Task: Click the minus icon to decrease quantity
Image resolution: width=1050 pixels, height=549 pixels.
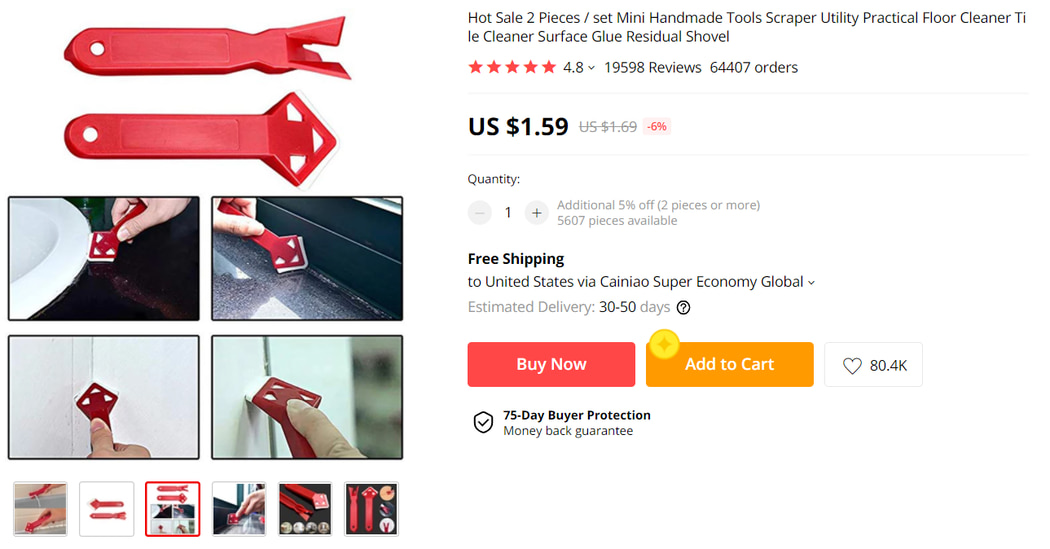Action: coord(480,212)
